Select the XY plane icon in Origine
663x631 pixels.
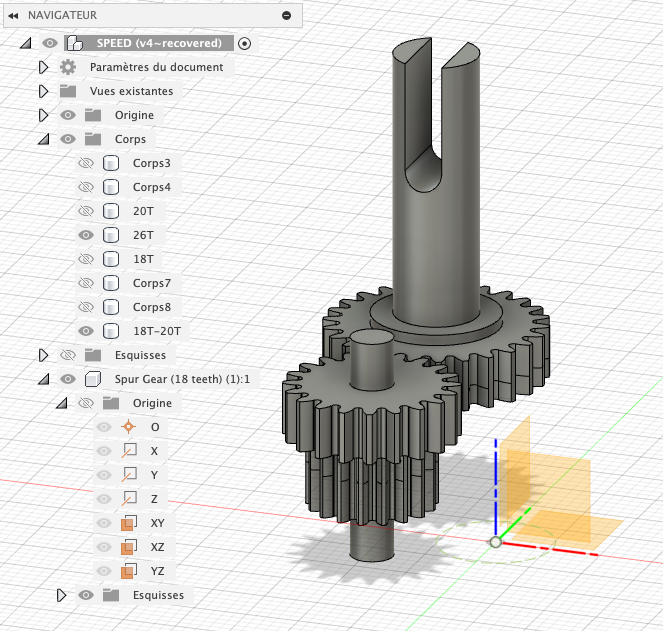[x=127, y=523]
